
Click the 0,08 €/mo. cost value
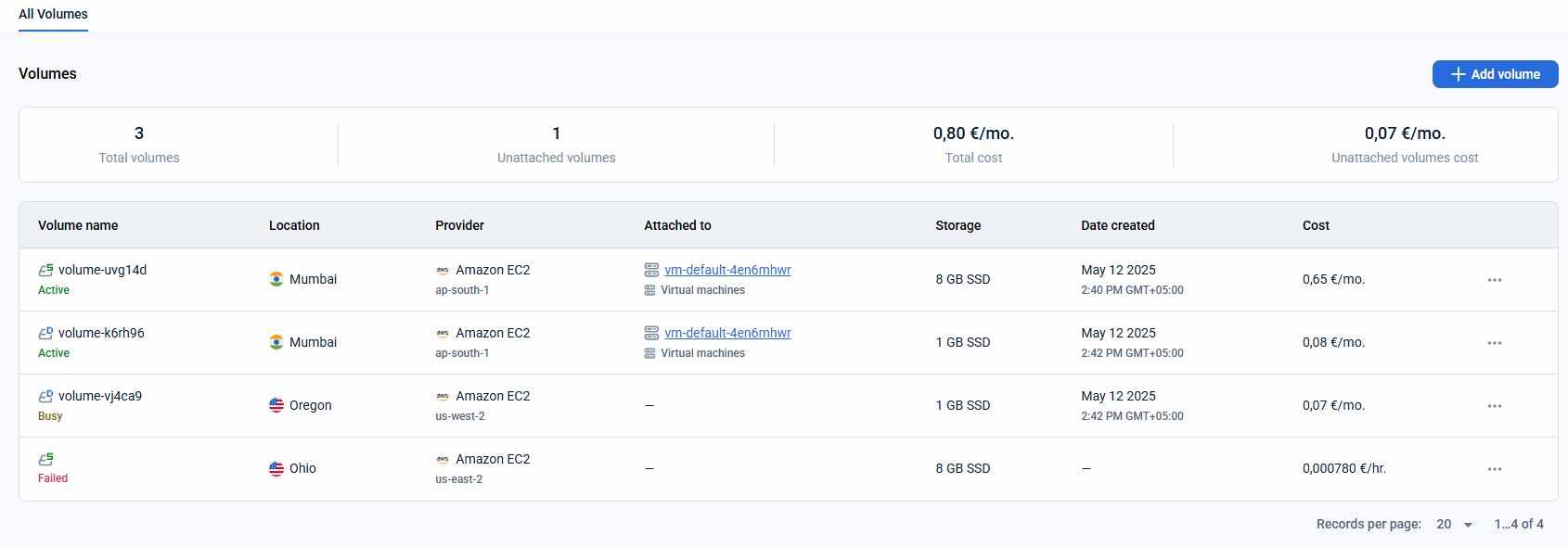(1333, 342)
